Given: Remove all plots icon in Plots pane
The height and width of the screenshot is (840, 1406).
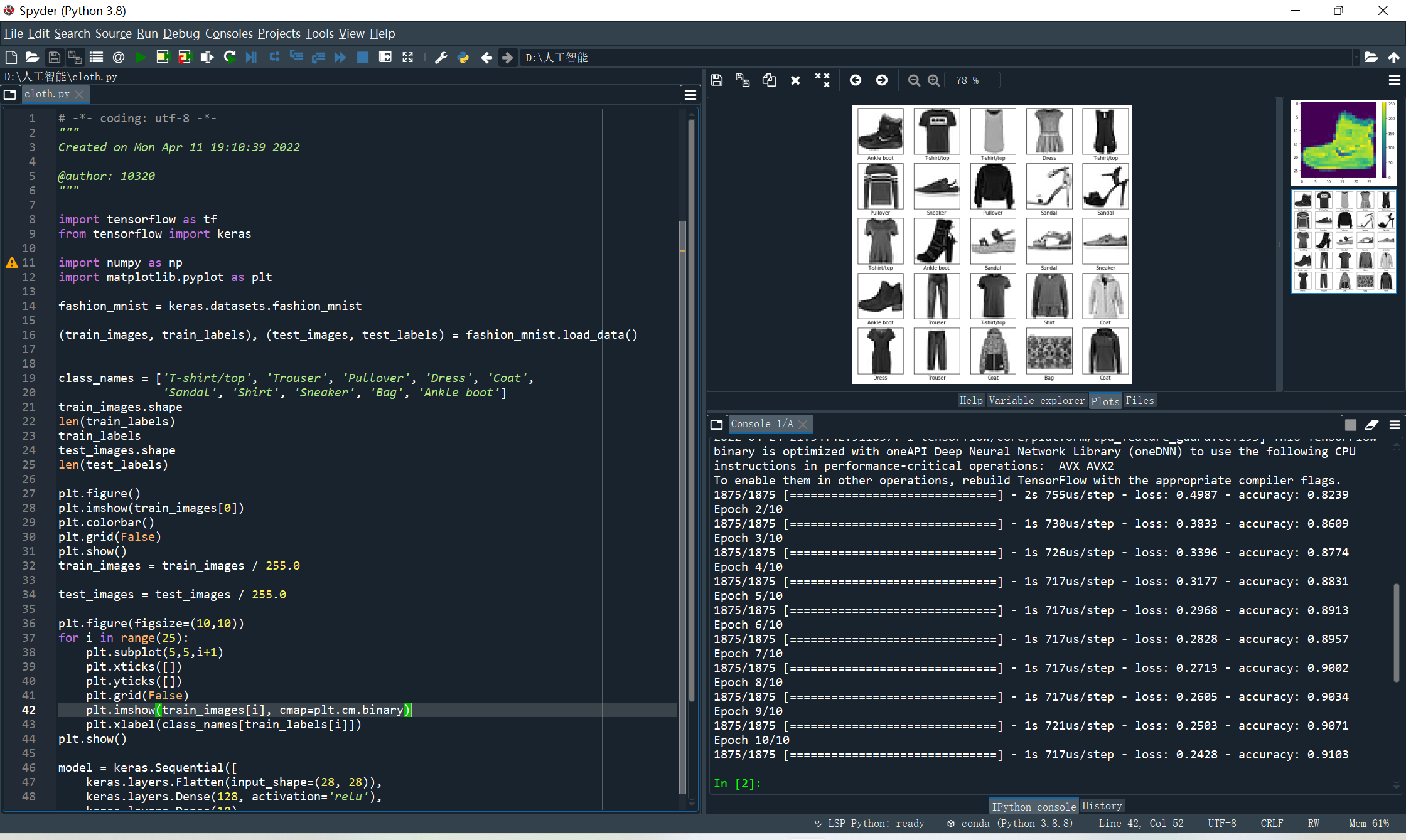Looking at the screenshot, I should [x=822, y=80].
